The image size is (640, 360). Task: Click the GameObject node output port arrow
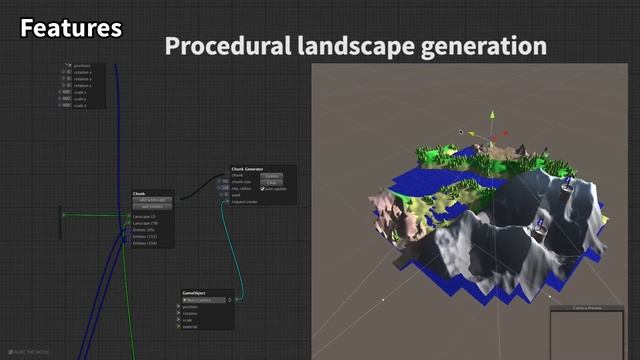click(x=237, y=300)
